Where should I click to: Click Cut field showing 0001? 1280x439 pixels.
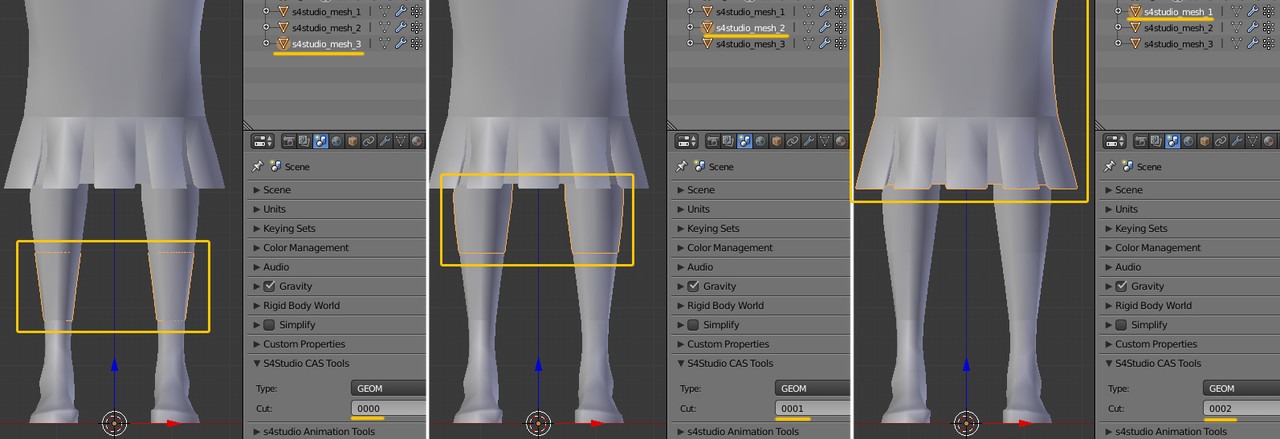(812, 408)
